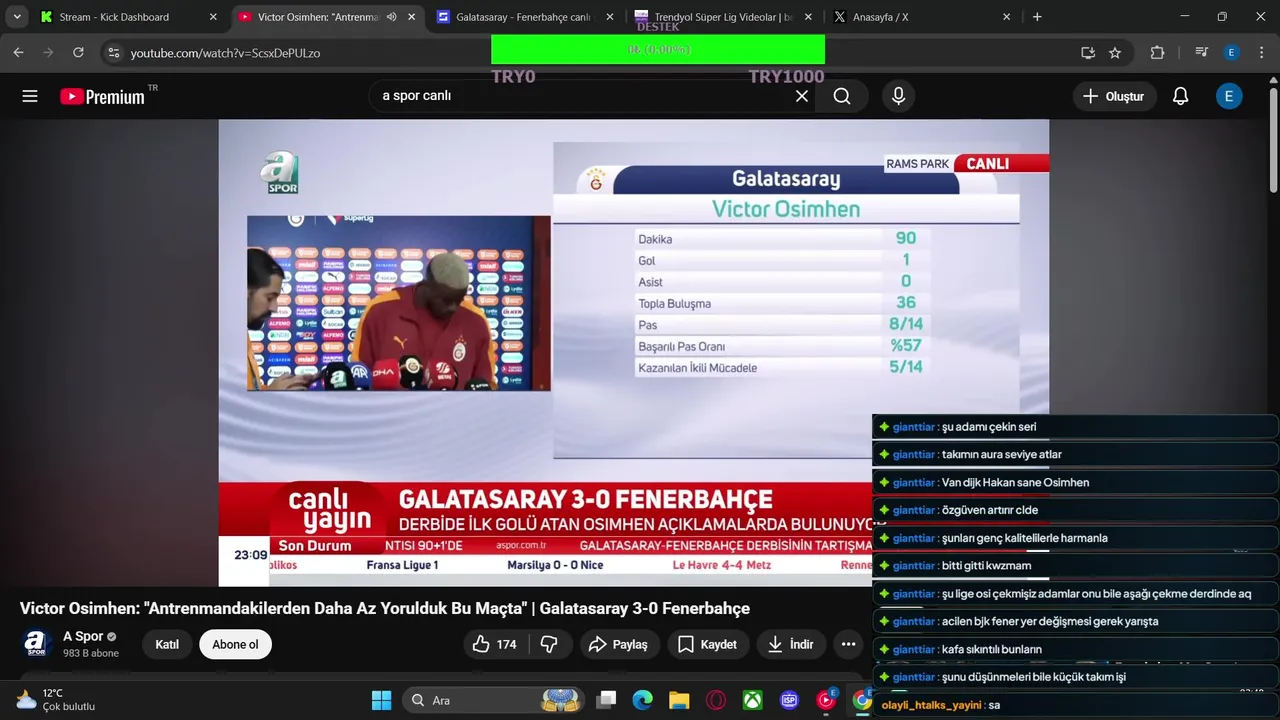Like the video with thumbs up
Viewport: 1280px width, 720px height.
pos(495,644)
